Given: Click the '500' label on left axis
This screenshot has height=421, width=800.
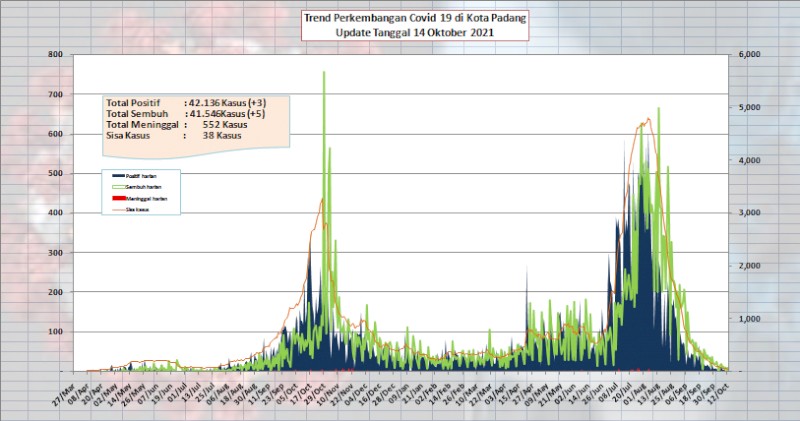Looking at the screenshot, I should click(56, 174).
